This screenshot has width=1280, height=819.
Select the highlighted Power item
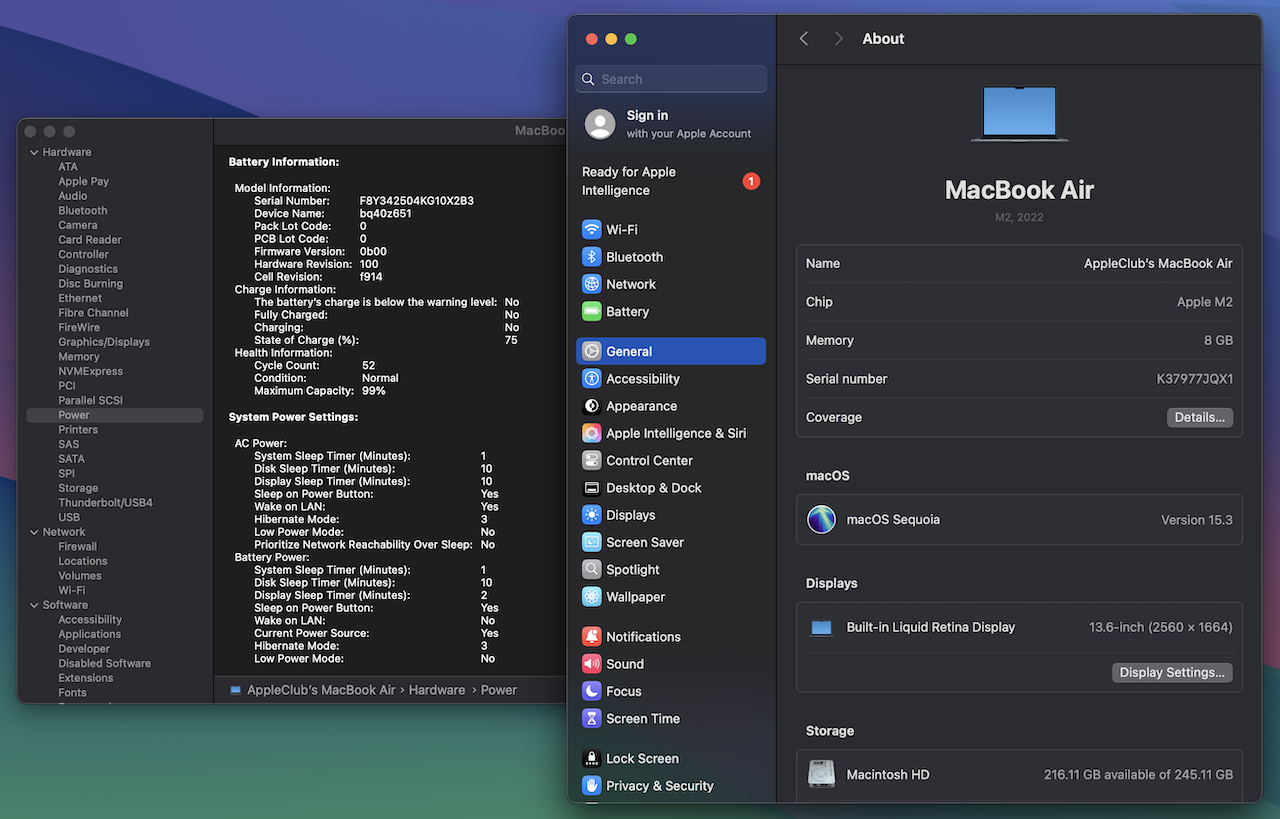[115, 415]
